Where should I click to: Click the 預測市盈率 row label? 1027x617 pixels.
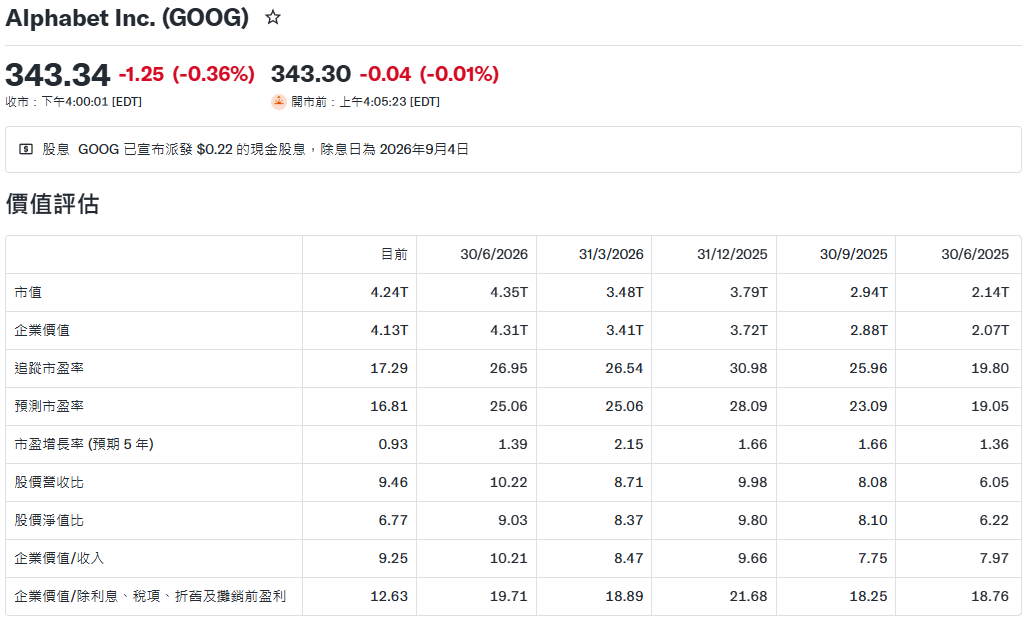49,406
